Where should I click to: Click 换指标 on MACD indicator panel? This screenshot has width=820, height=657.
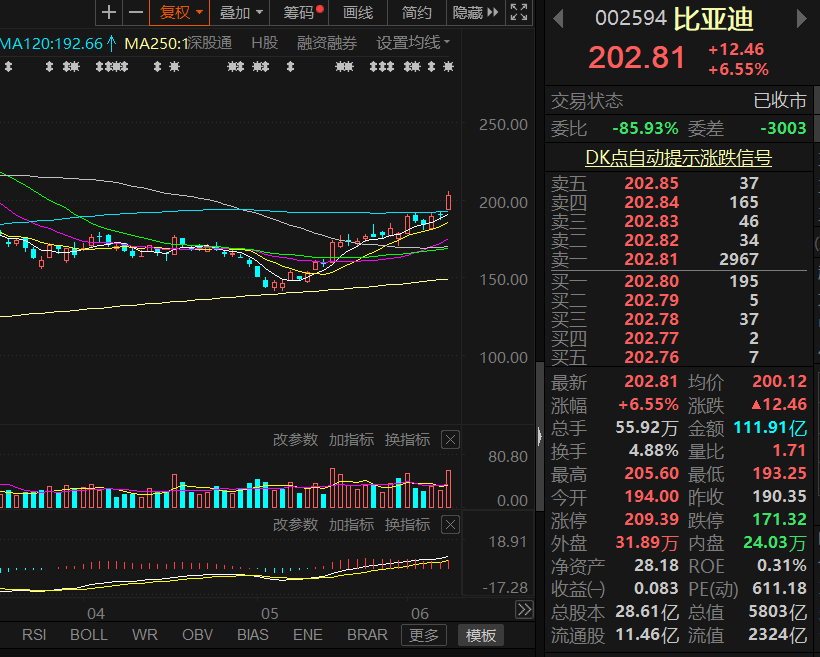tap(407, 524)
